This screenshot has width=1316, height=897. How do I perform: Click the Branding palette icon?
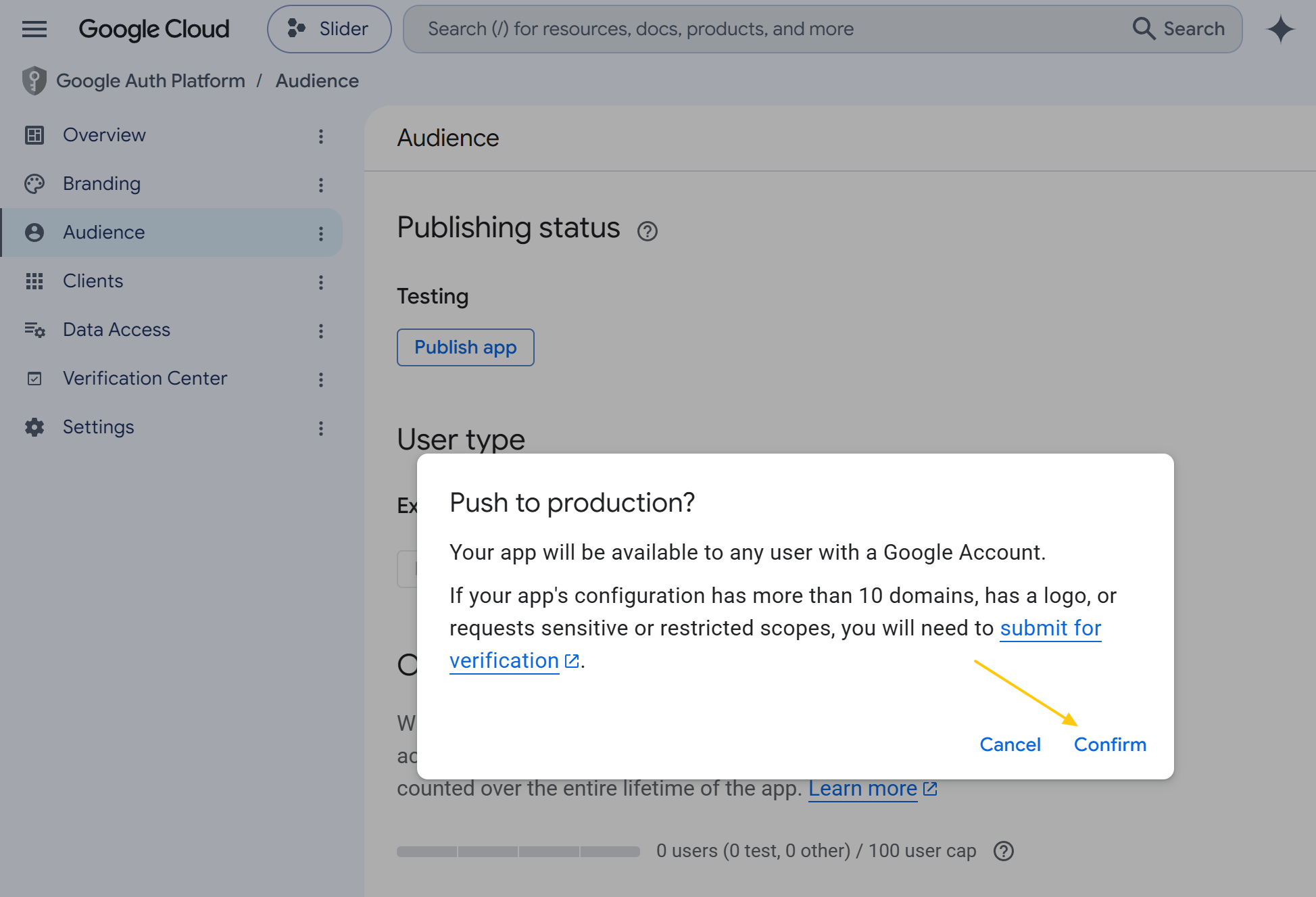[x=34, y=184]
